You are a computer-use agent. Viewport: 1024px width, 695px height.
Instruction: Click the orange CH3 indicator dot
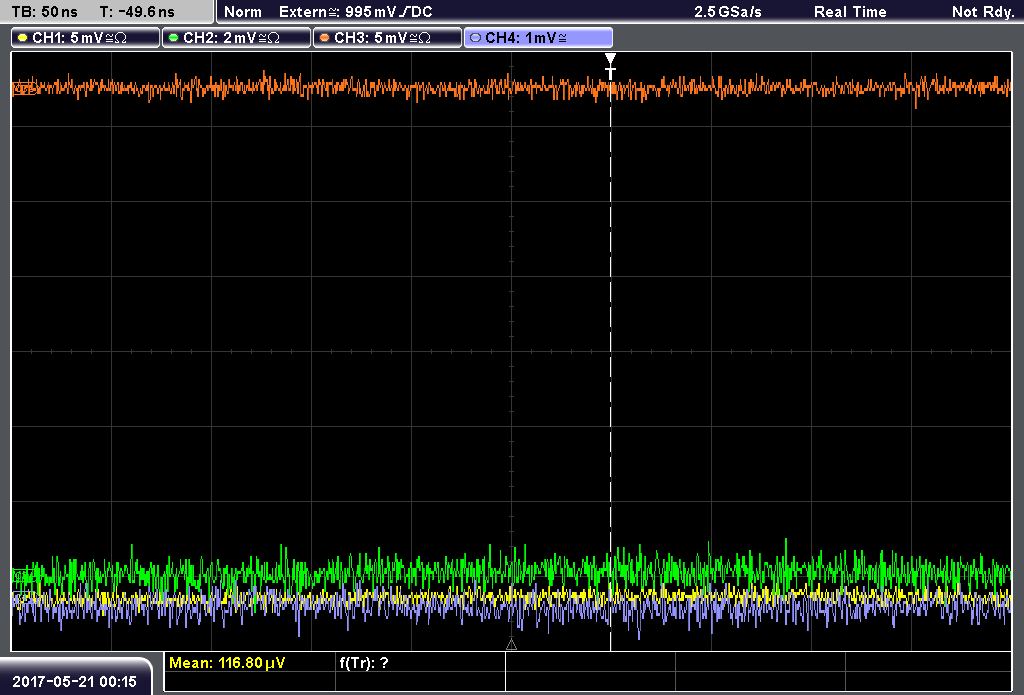point(325,38)
